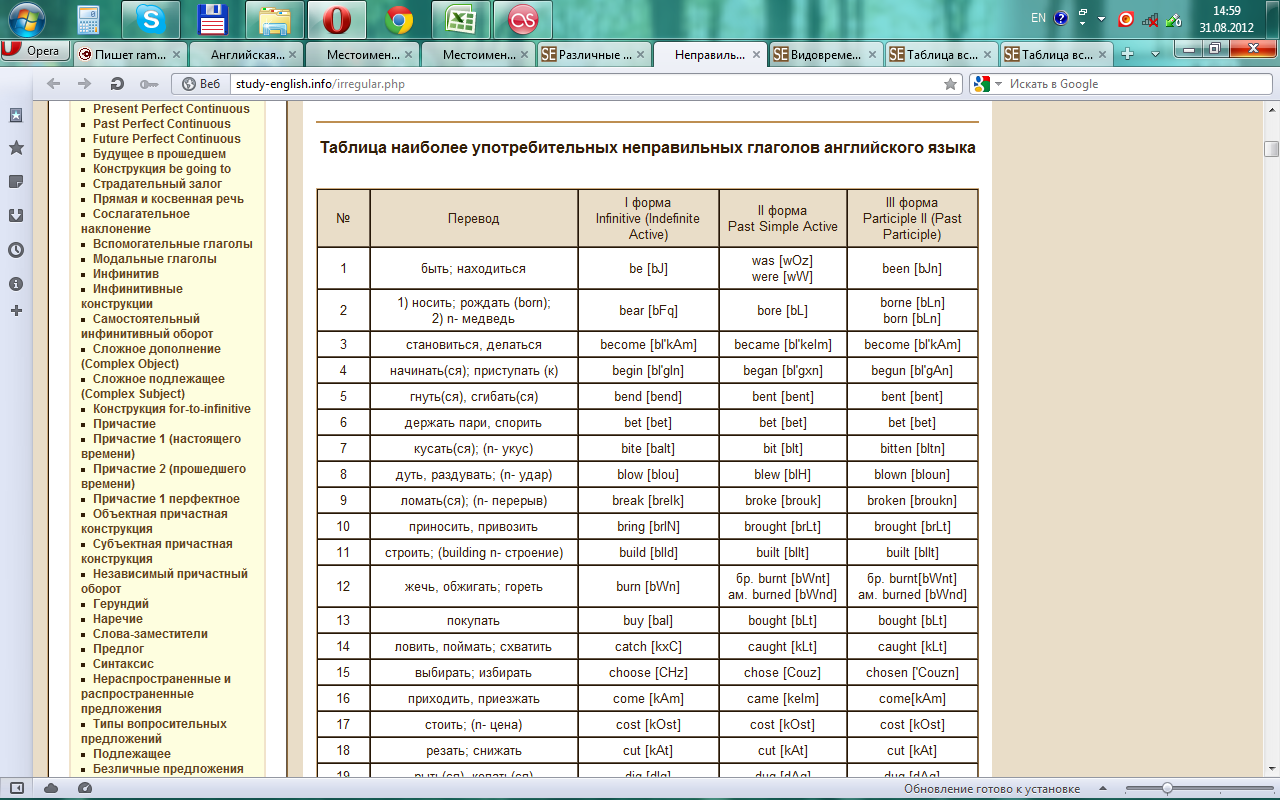Open the Синтаксис link

point(122,664)
